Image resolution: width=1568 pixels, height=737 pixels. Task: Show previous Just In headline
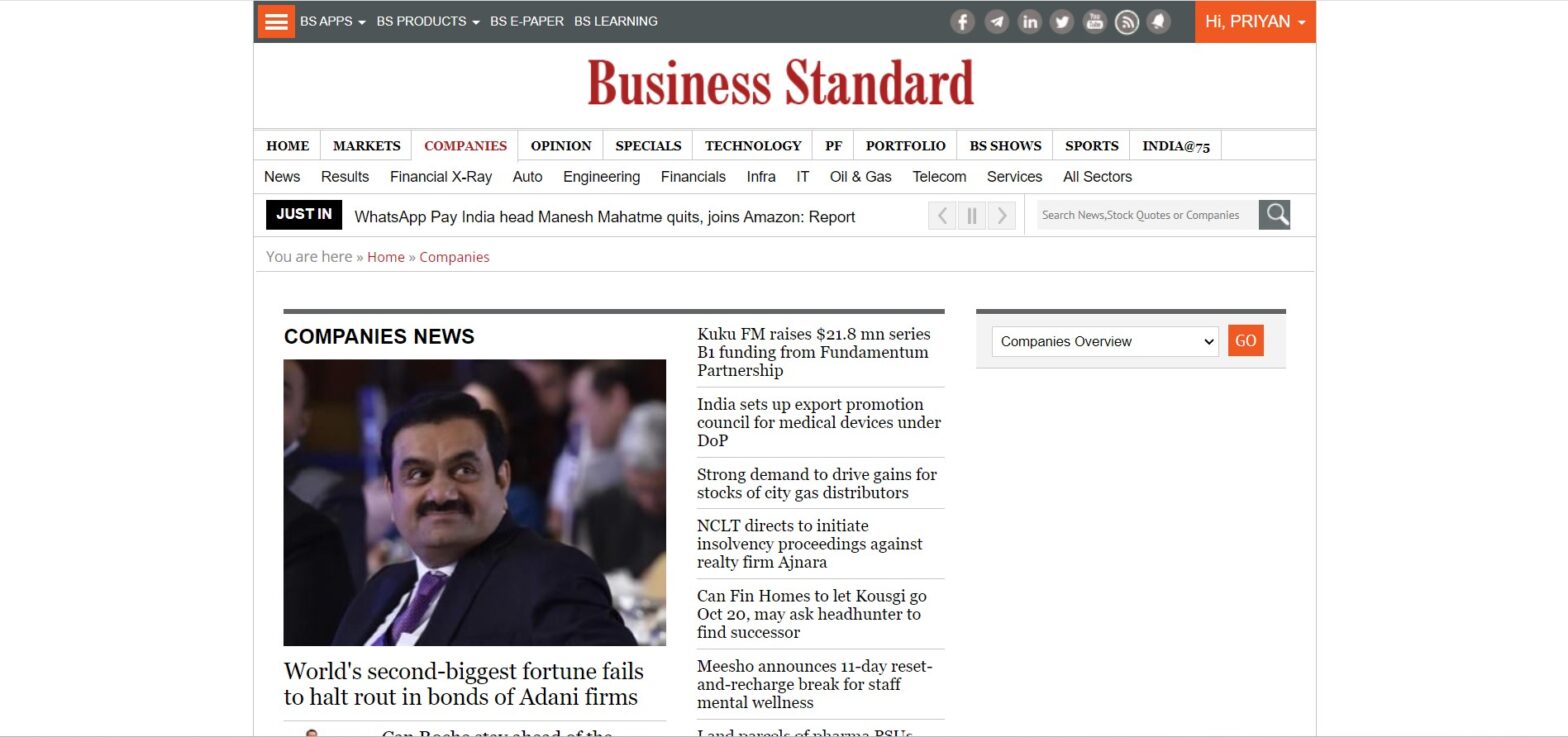[941, 215]
